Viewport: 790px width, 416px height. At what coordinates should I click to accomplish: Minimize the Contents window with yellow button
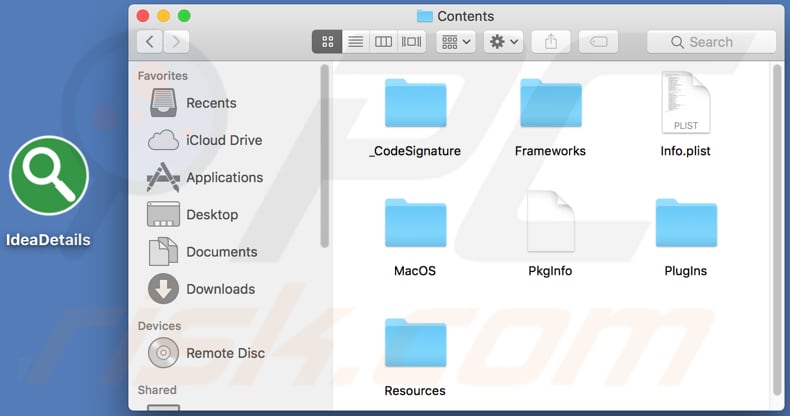pos(164,16)
